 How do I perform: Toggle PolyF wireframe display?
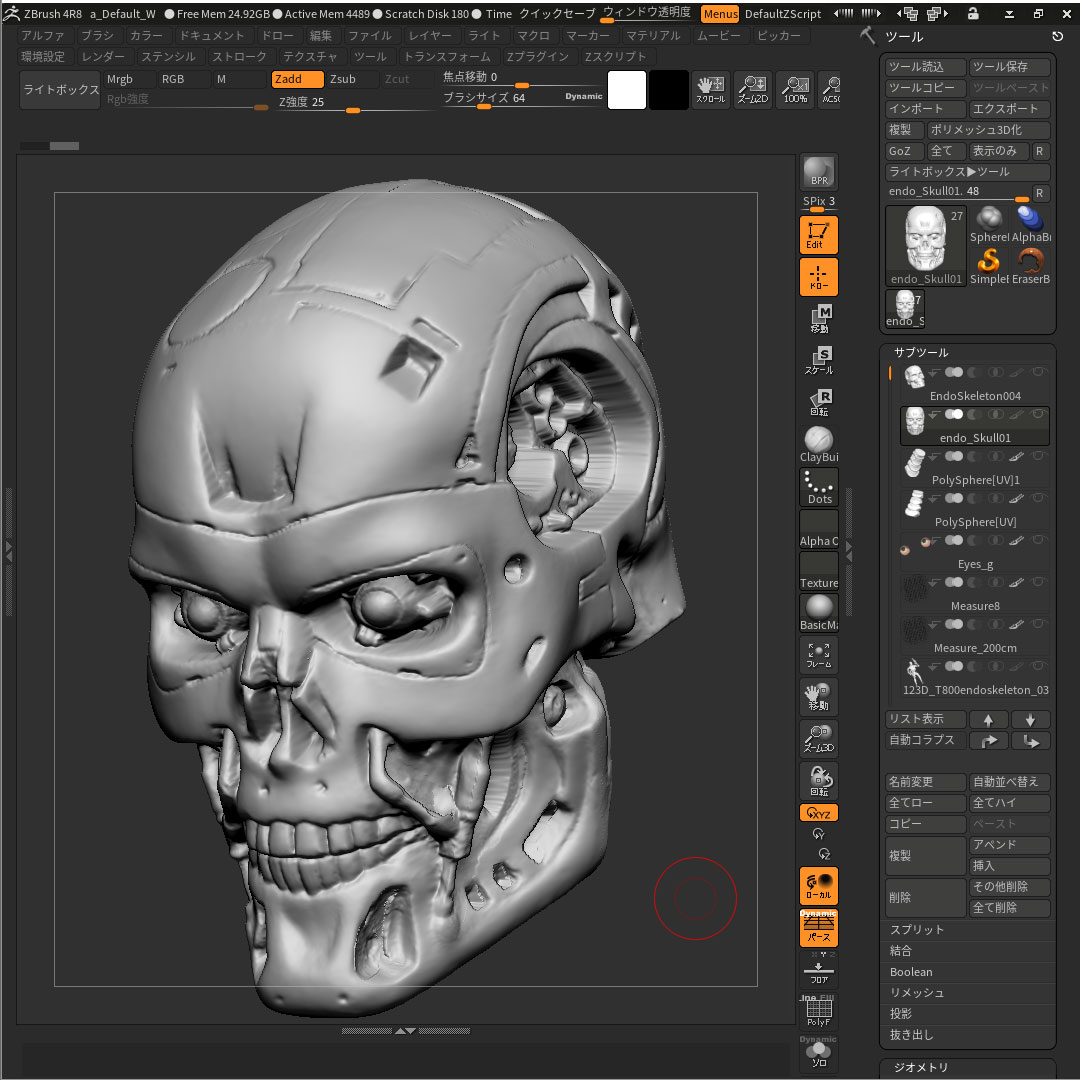coord(818,1011)
